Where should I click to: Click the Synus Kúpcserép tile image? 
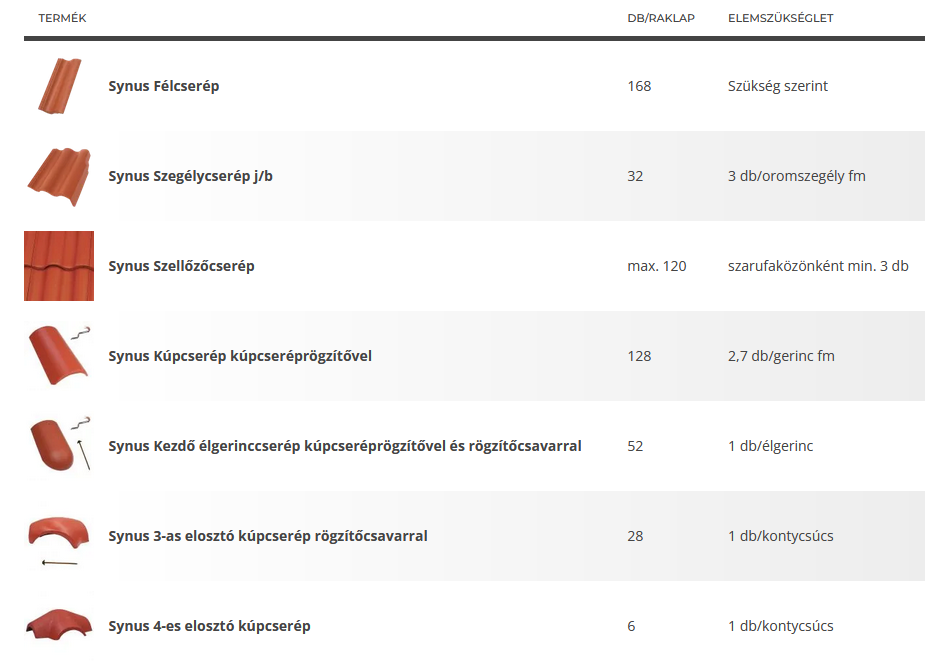59,354
